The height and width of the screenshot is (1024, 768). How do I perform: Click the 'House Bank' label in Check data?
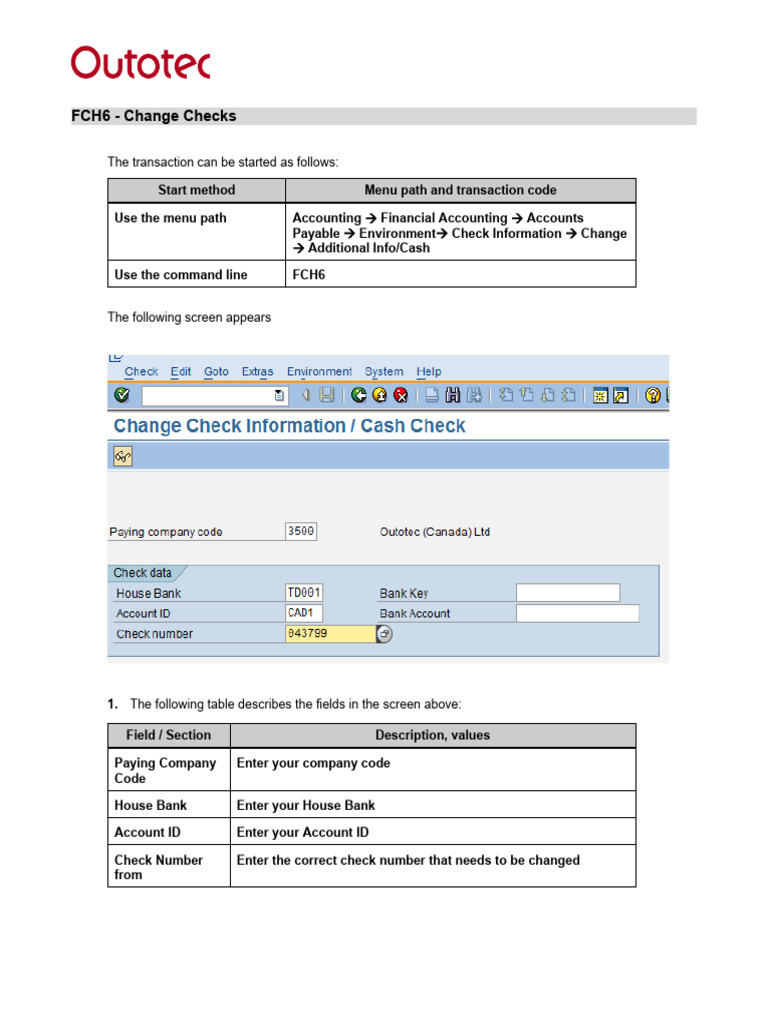(x=148, y=594)
